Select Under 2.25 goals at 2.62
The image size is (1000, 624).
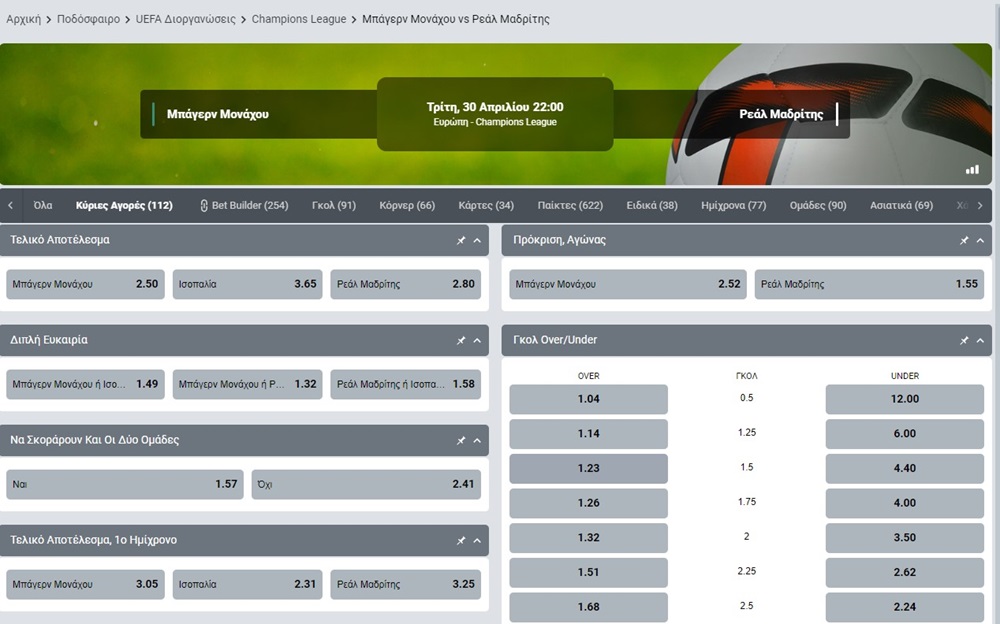pos(904,572)
